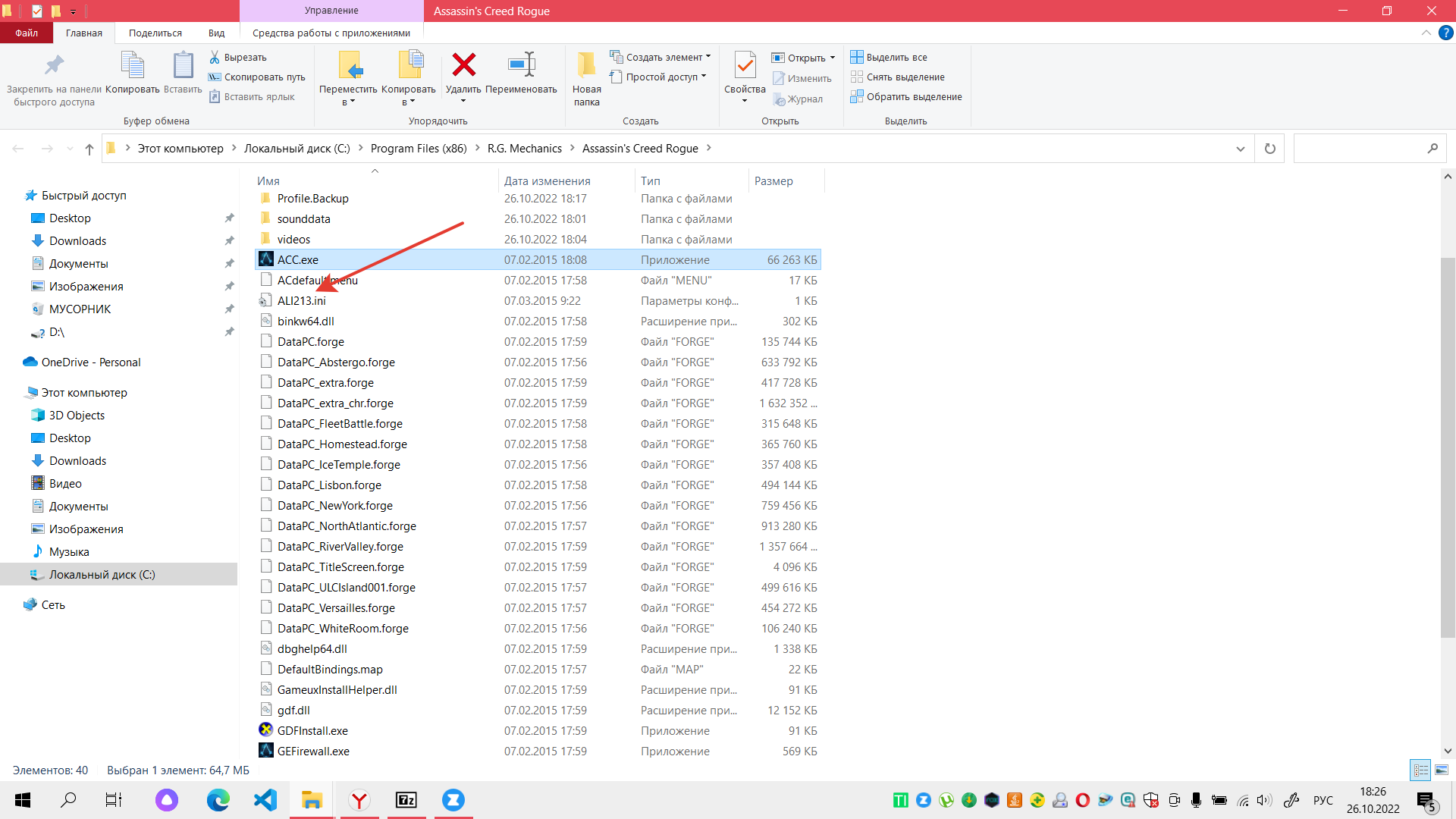Open the File (Файл) menu

click(x=27, y=33)
